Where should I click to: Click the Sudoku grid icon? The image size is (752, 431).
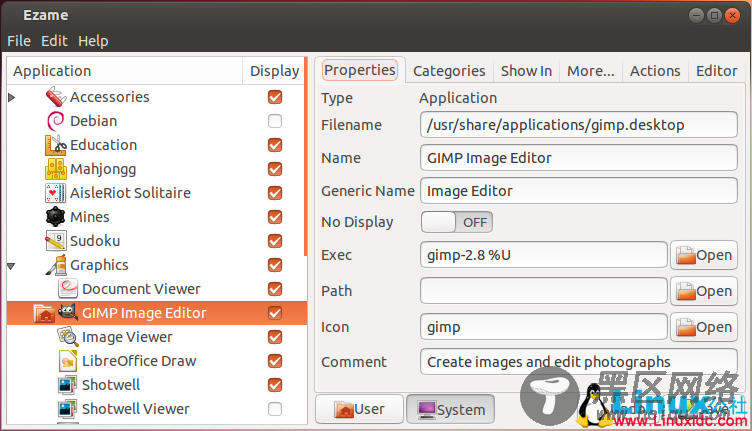56,241
